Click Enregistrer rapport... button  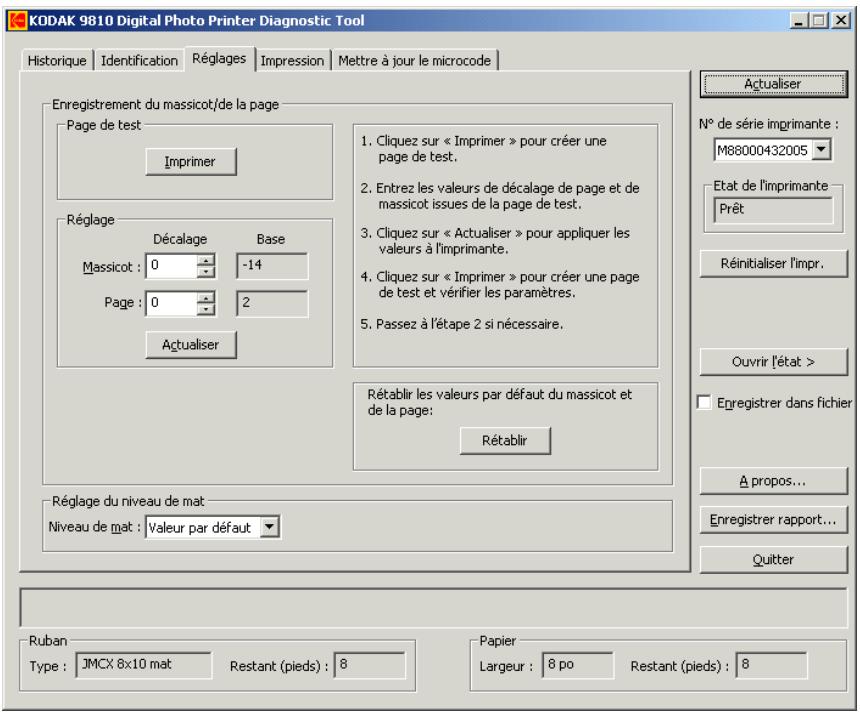(x=773, y=520)
